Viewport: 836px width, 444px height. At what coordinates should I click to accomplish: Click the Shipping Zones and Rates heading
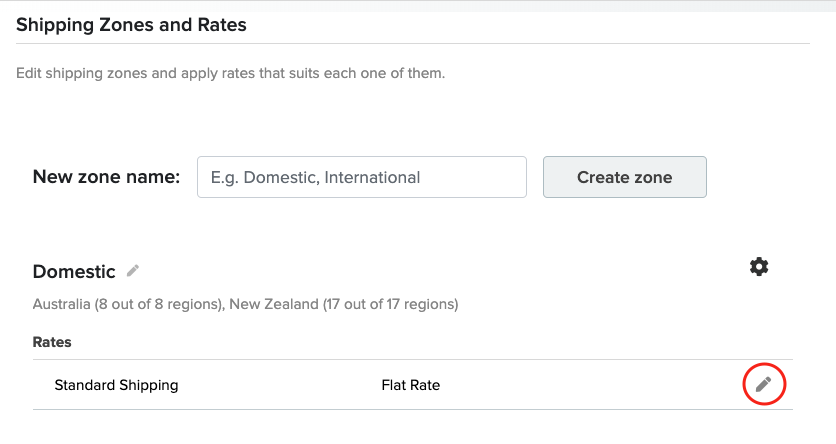tap(131, 25)
